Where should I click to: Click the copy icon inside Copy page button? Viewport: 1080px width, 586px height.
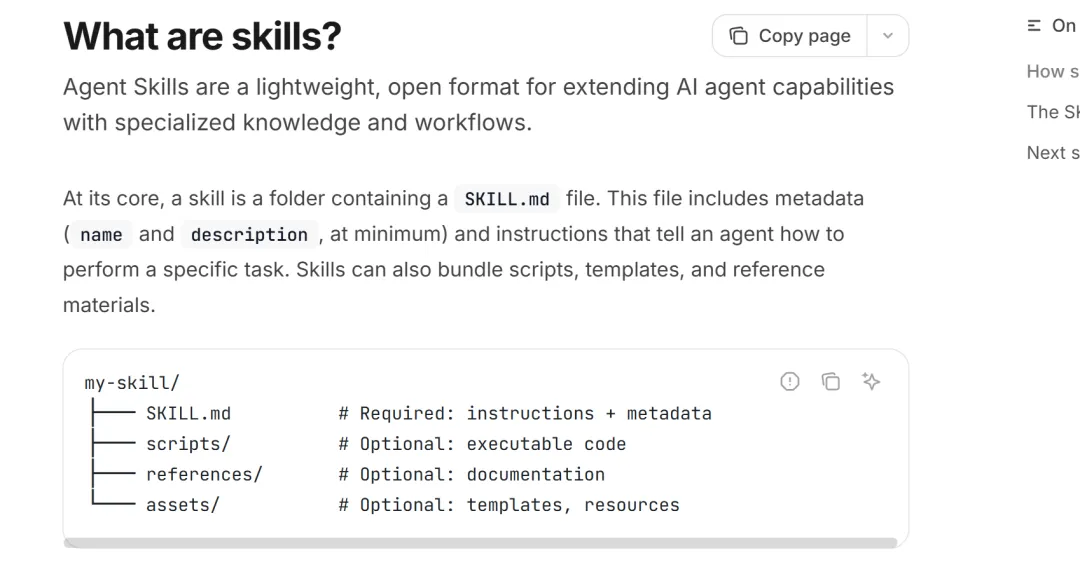click(739, 36)
